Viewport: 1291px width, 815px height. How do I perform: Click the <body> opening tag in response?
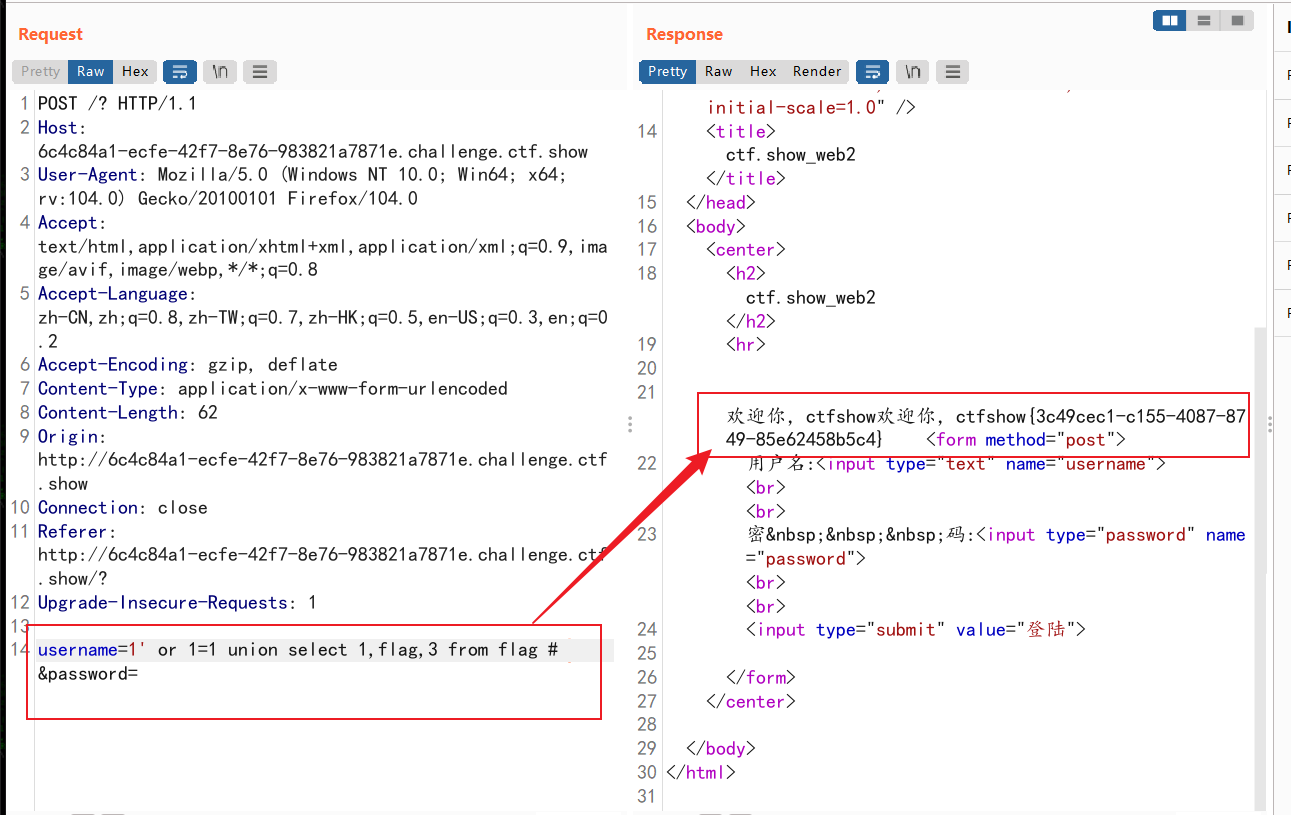pos(716,226)
